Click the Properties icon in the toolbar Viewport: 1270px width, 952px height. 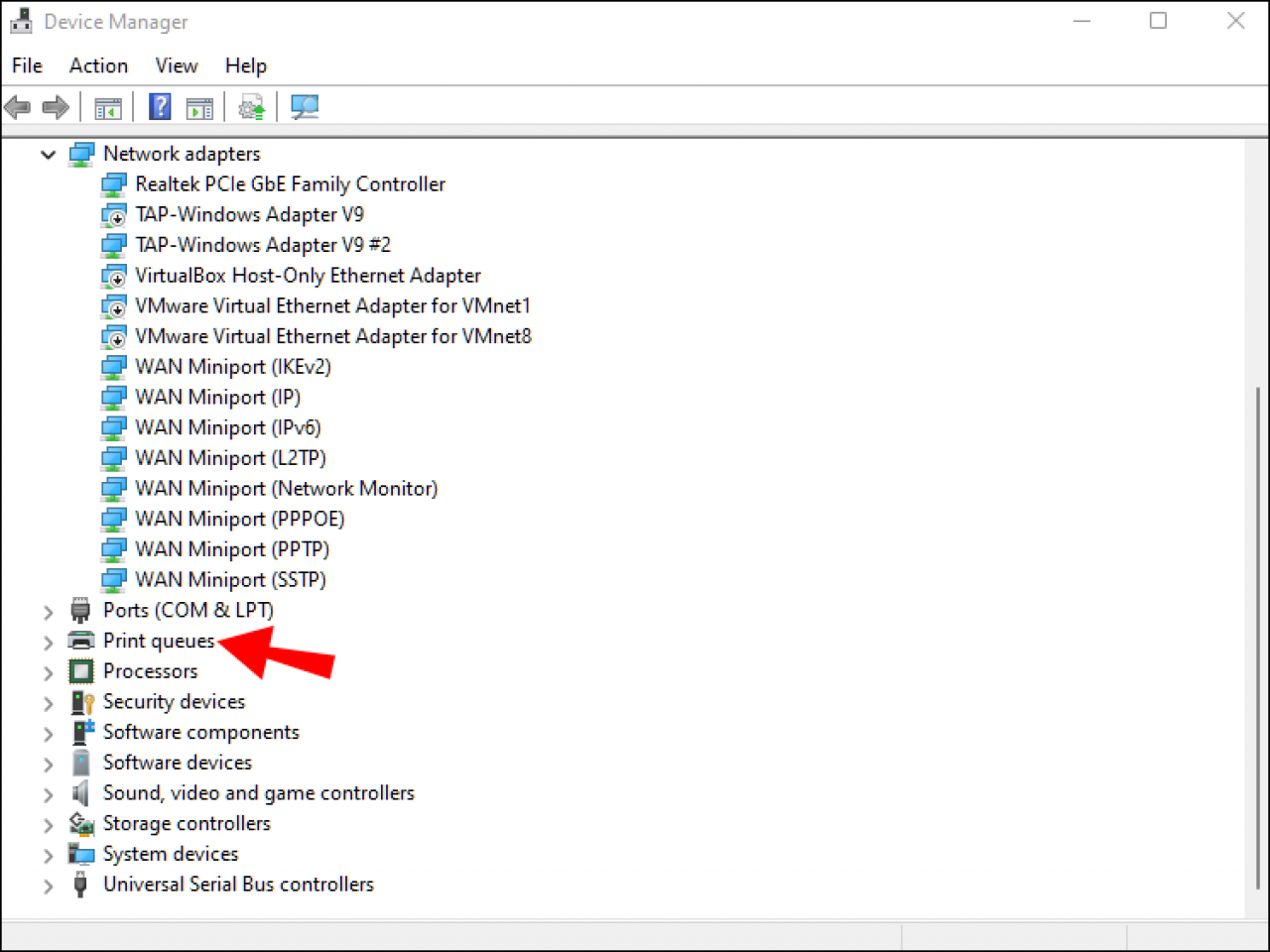(199, 106)
